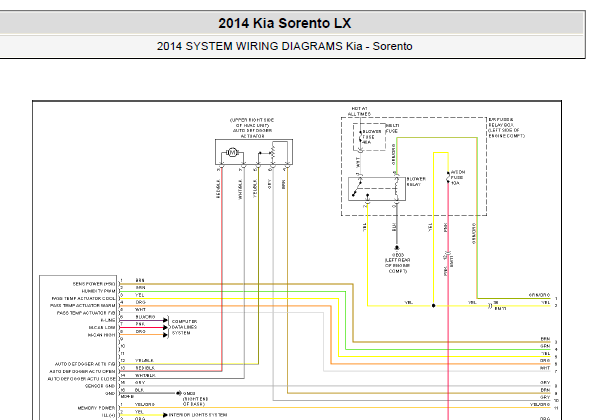Click the A/C ON Fuse 10A label

click(x=458, y=177)
